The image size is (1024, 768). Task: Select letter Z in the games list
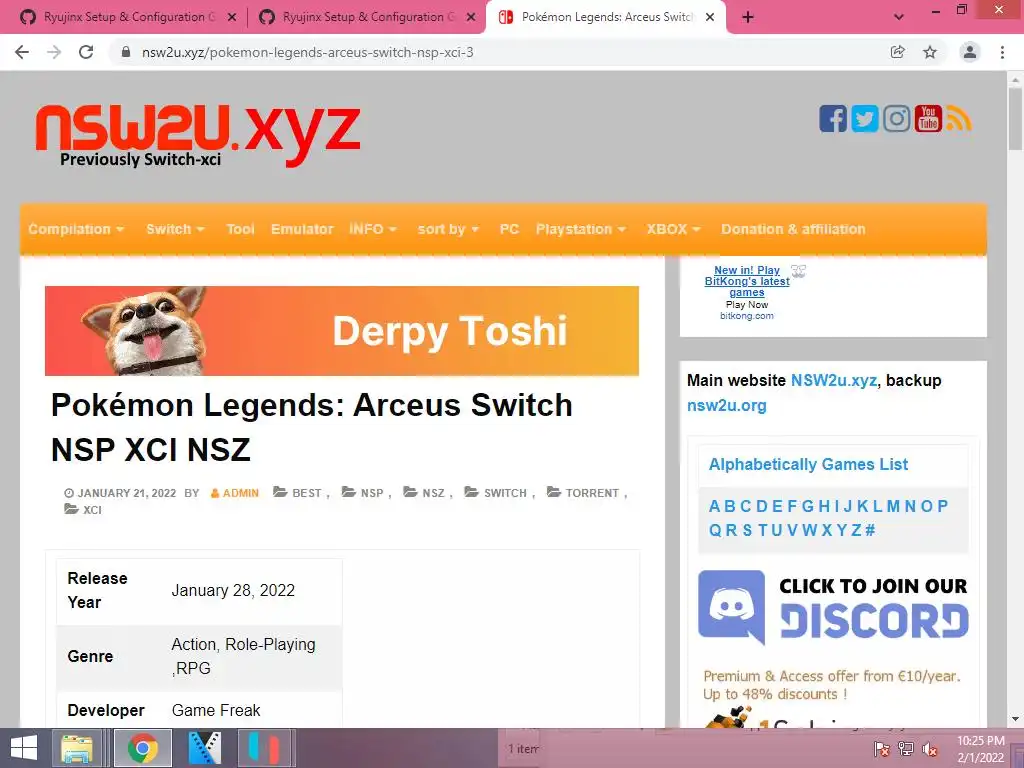point(856,530)
